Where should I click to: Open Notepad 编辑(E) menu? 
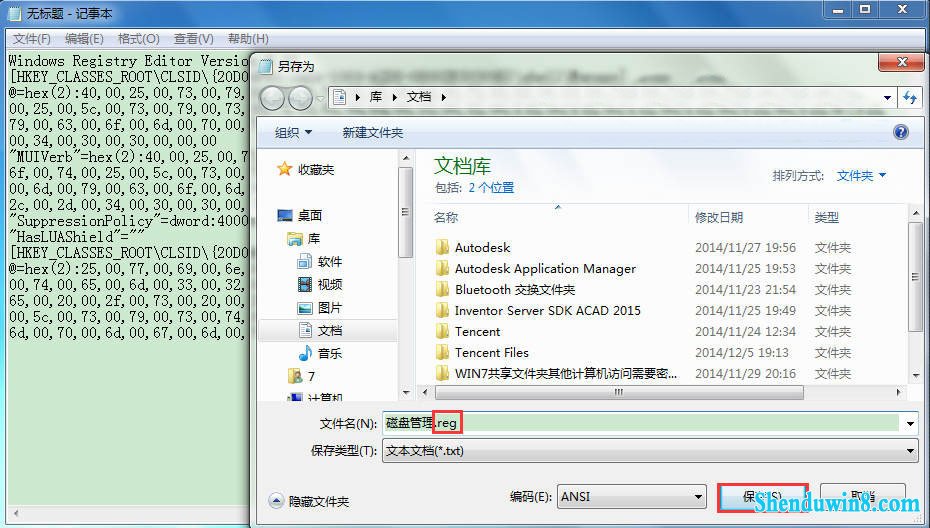(84, 39)
